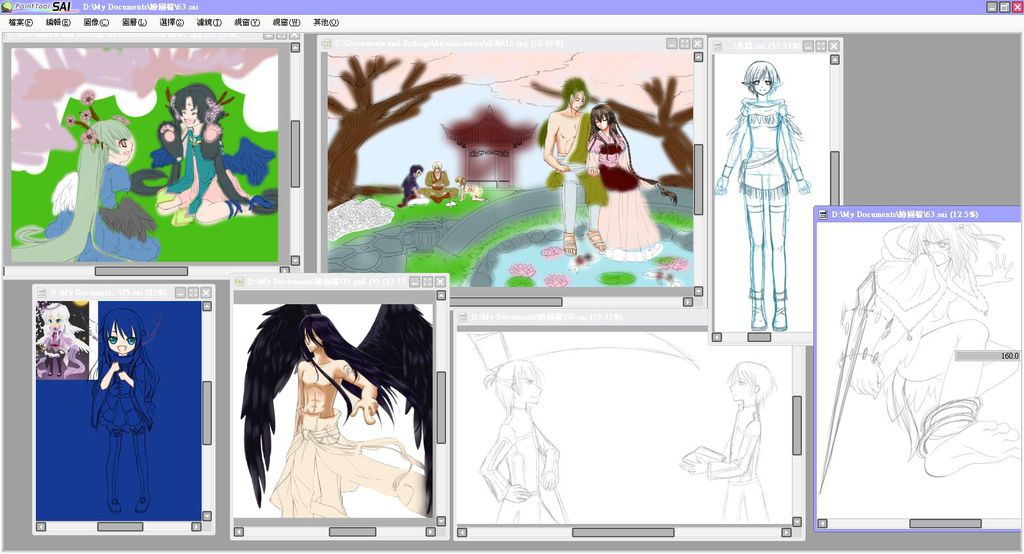Click vertical scrollbar thumb in 16.jpg window

pyautogui.click(x=698, y=180)
